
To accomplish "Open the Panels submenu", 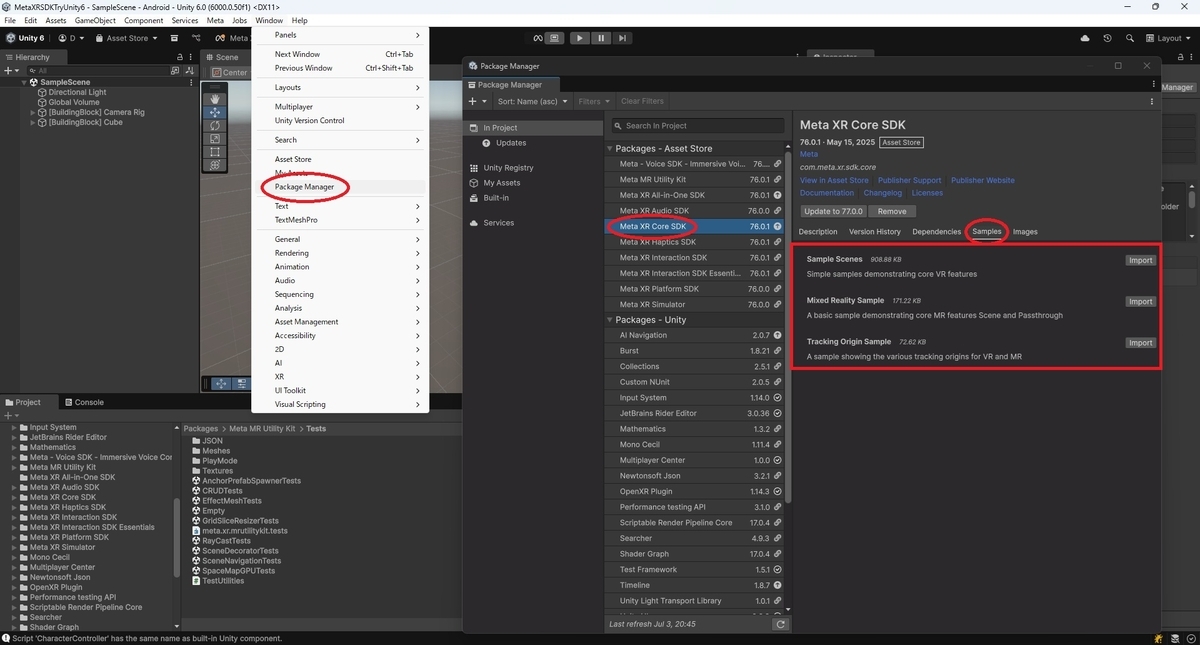I will pos(339,35).
